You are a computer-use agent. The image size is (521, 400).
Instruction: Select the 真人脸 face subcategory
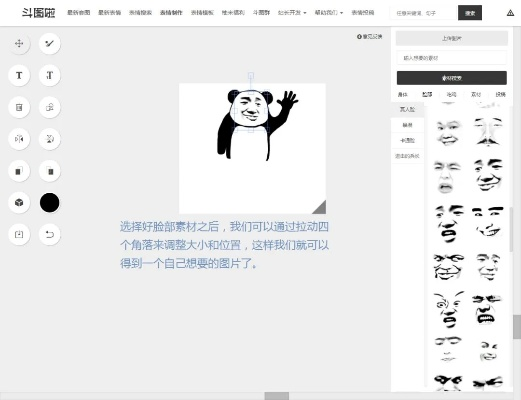(x=407, y=109)
